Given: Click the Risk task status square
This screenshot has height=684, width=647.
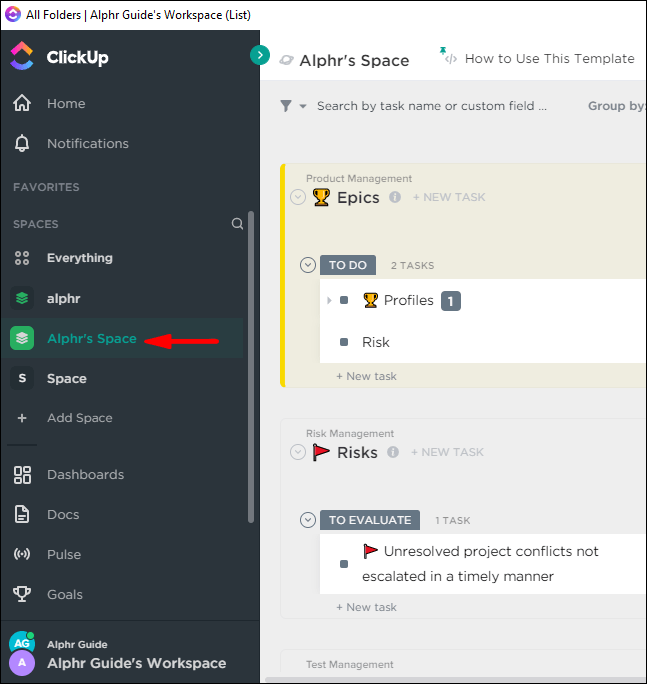Looking at the screenshot, I should click(344, 342).
